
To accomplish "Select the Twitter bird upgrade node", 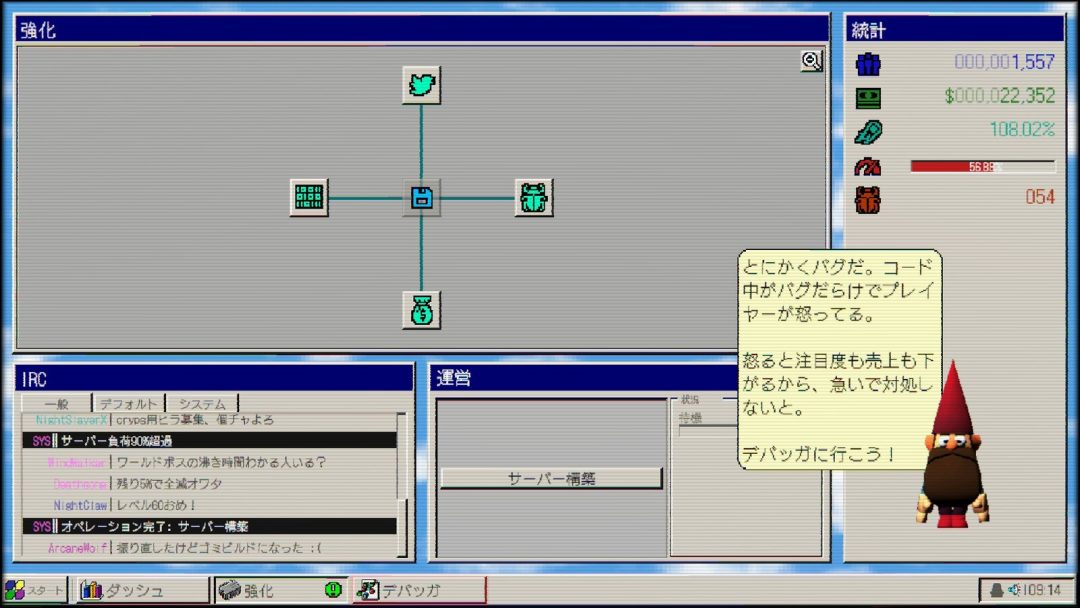I will (421, 85).
